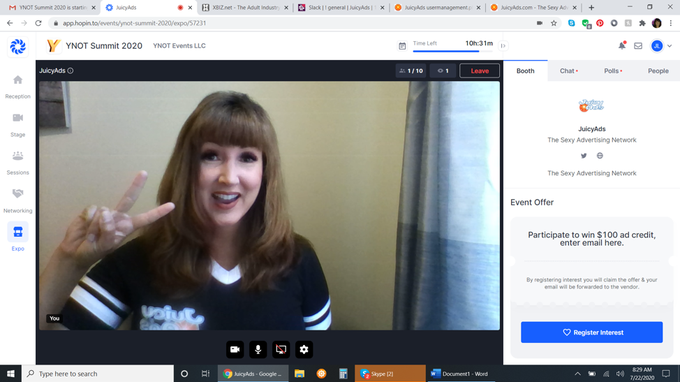Expand the profile menu chevron

pos(670,46)
